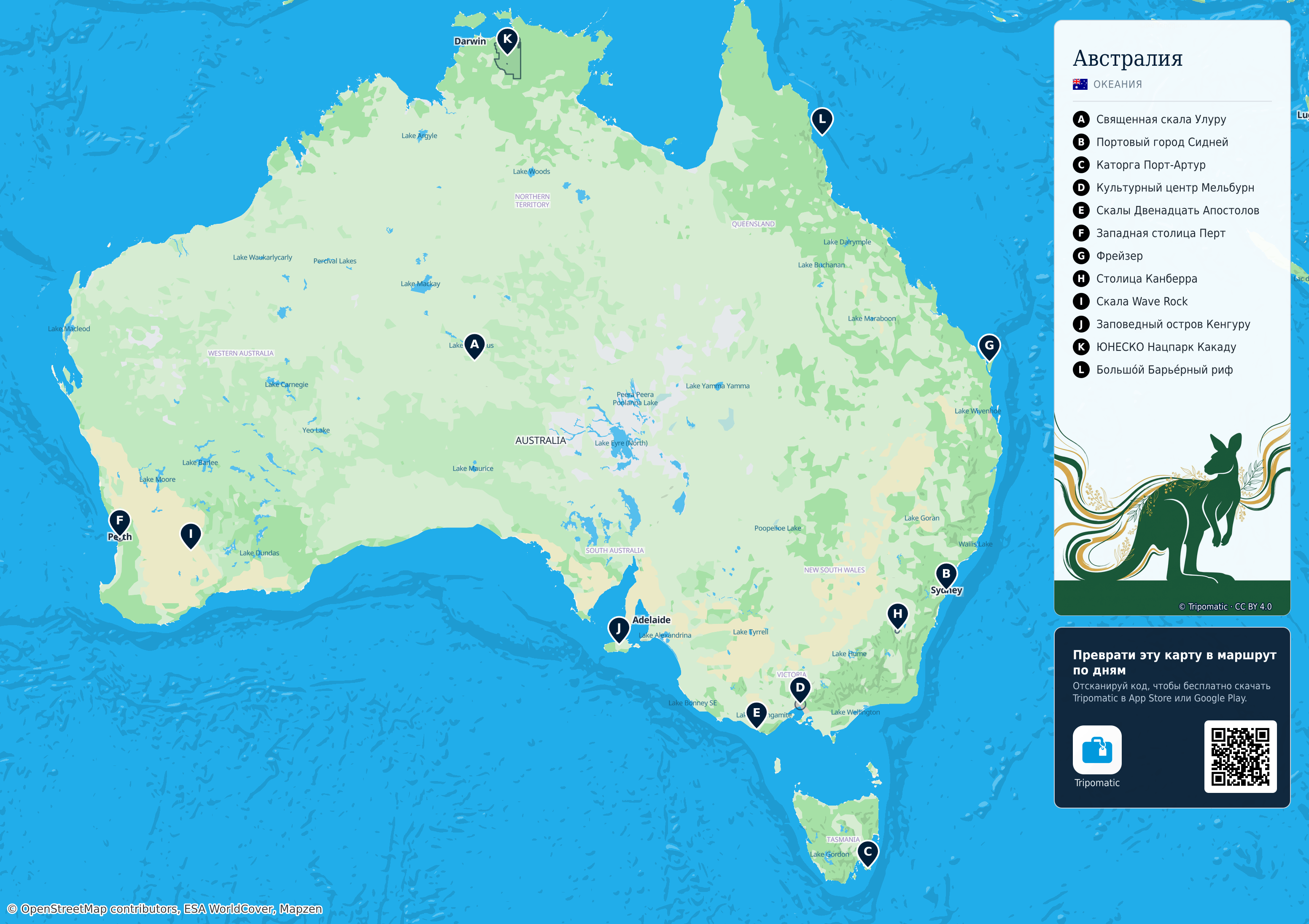
Task: Open the Tripomatic suitcase app icon
Action: click(1097, 749)
